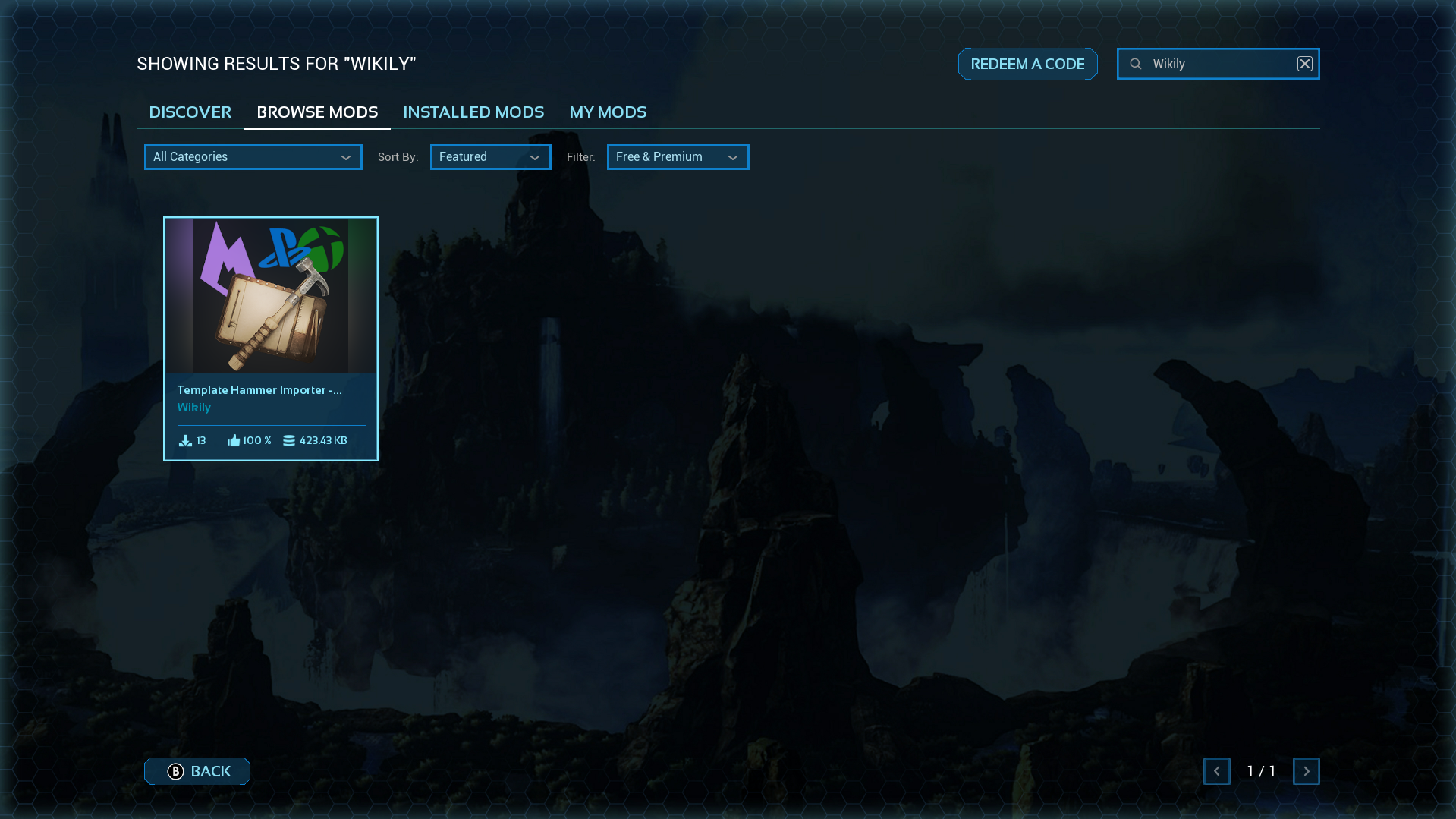Open the Featured sort dropdown

point(490,157)
